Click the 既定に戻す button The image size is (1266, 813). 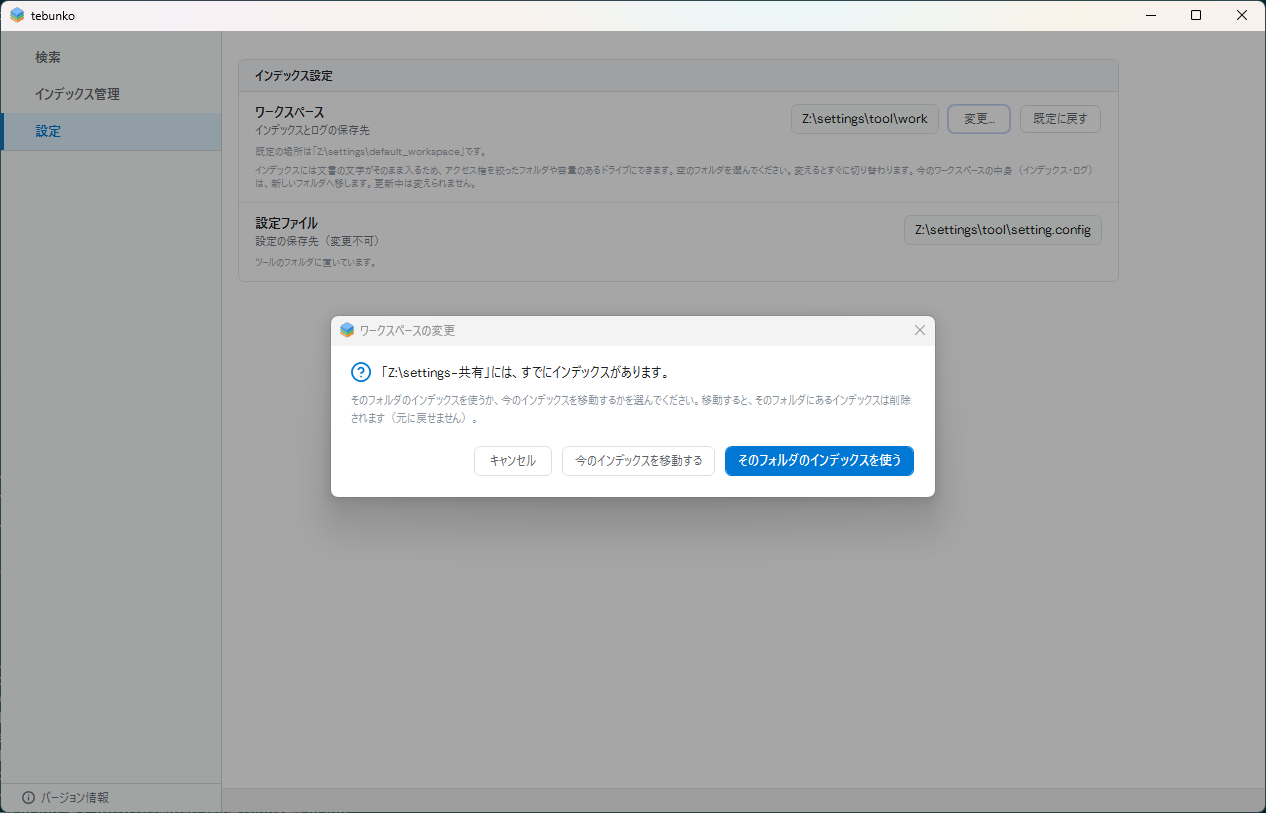(x=1060, y=119)
